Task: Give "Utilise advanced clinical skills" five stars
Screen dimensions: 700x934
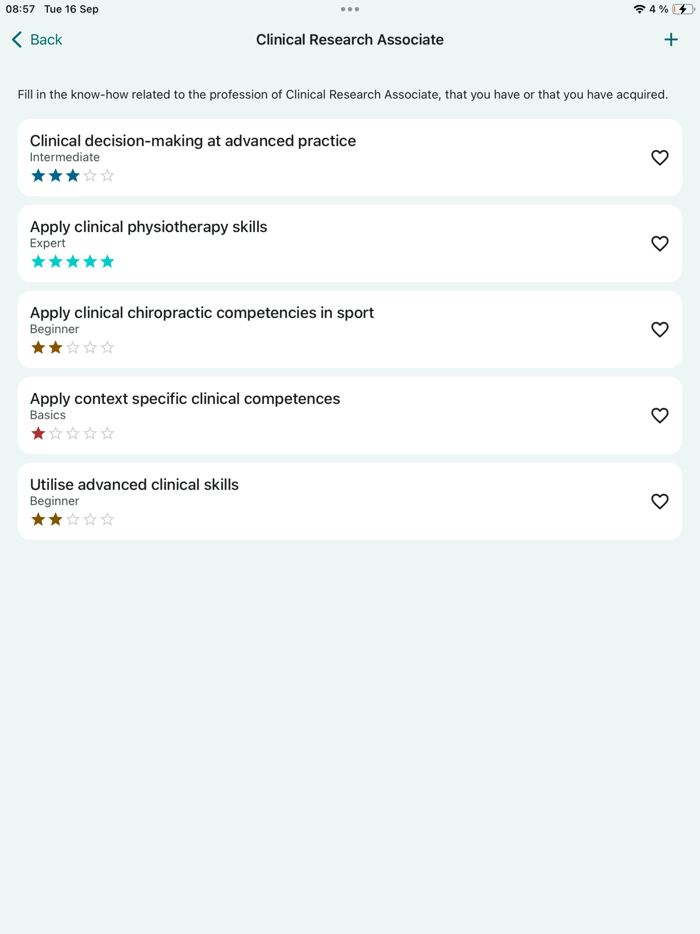Action: (108, 519)
